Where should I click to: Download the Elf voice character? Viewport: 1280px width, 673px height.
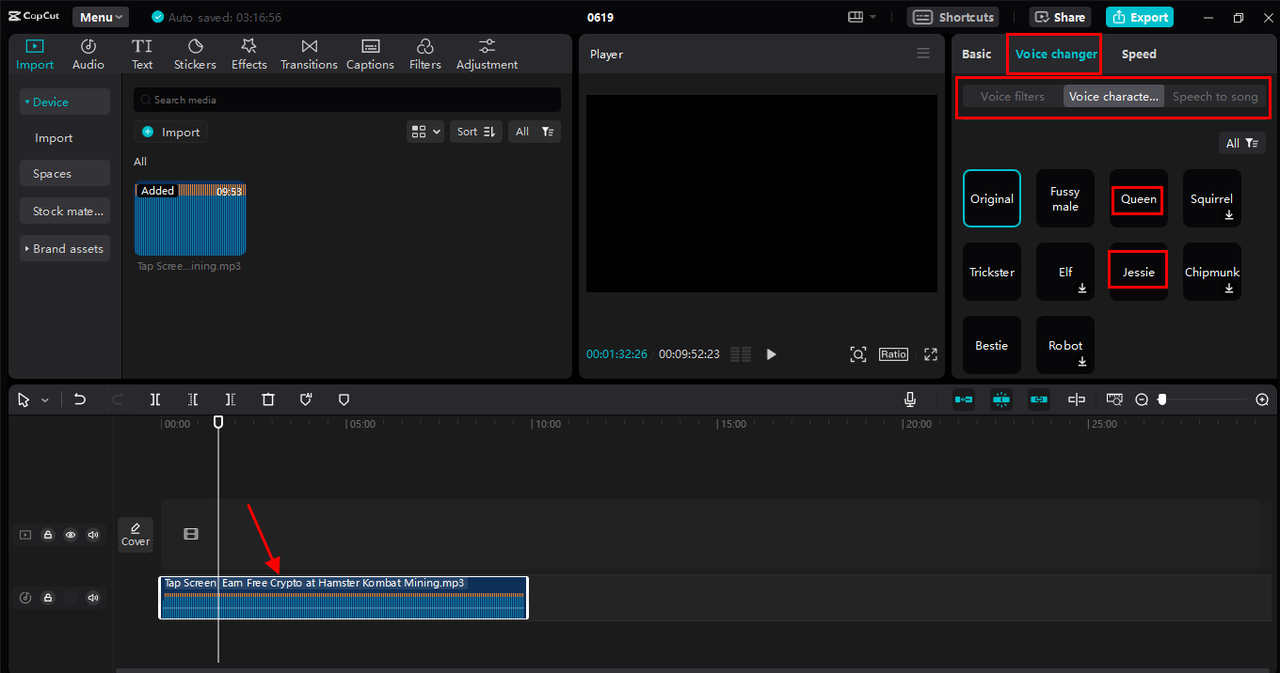[1082, 288]
